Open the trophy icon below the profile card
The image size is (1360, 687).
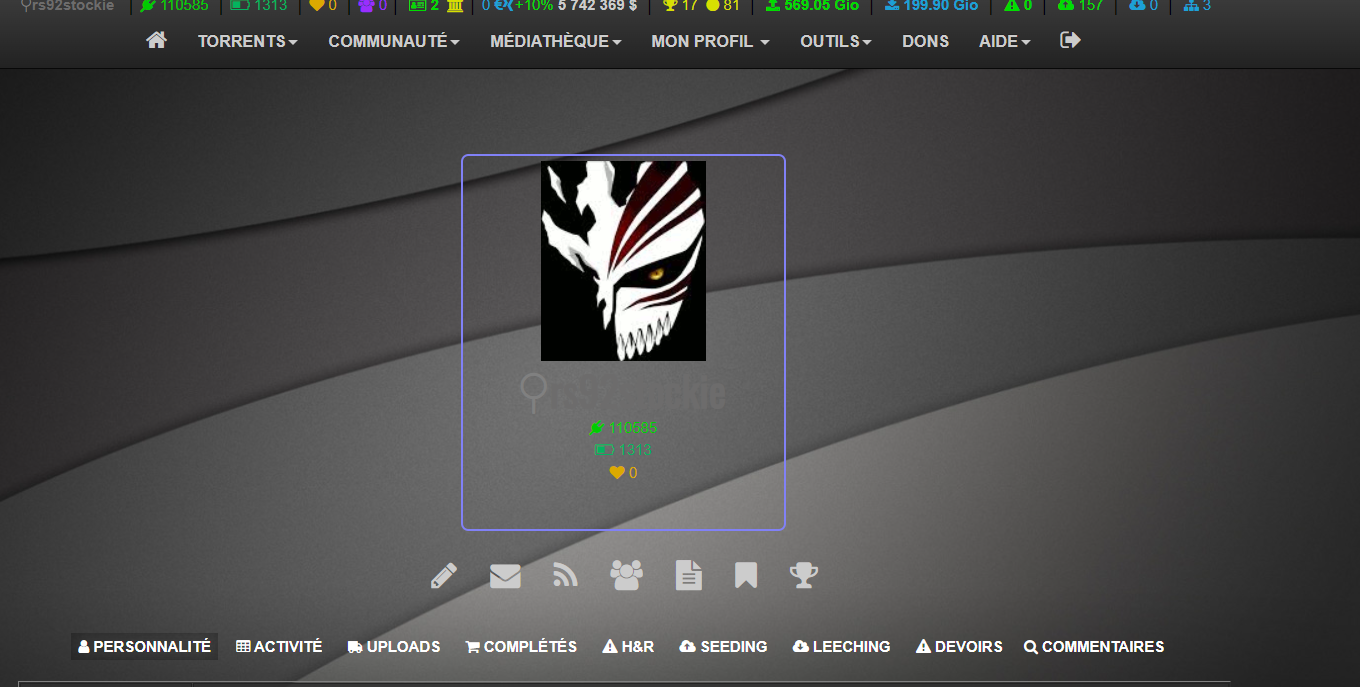pos(804,575)
